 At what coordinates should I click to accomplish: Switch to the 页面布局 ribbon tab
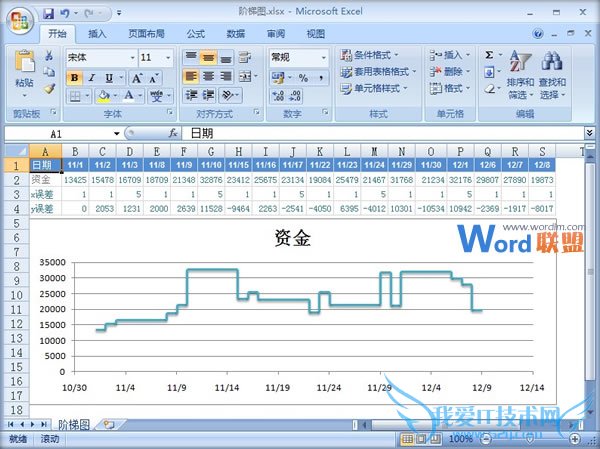tap(146, 34)
